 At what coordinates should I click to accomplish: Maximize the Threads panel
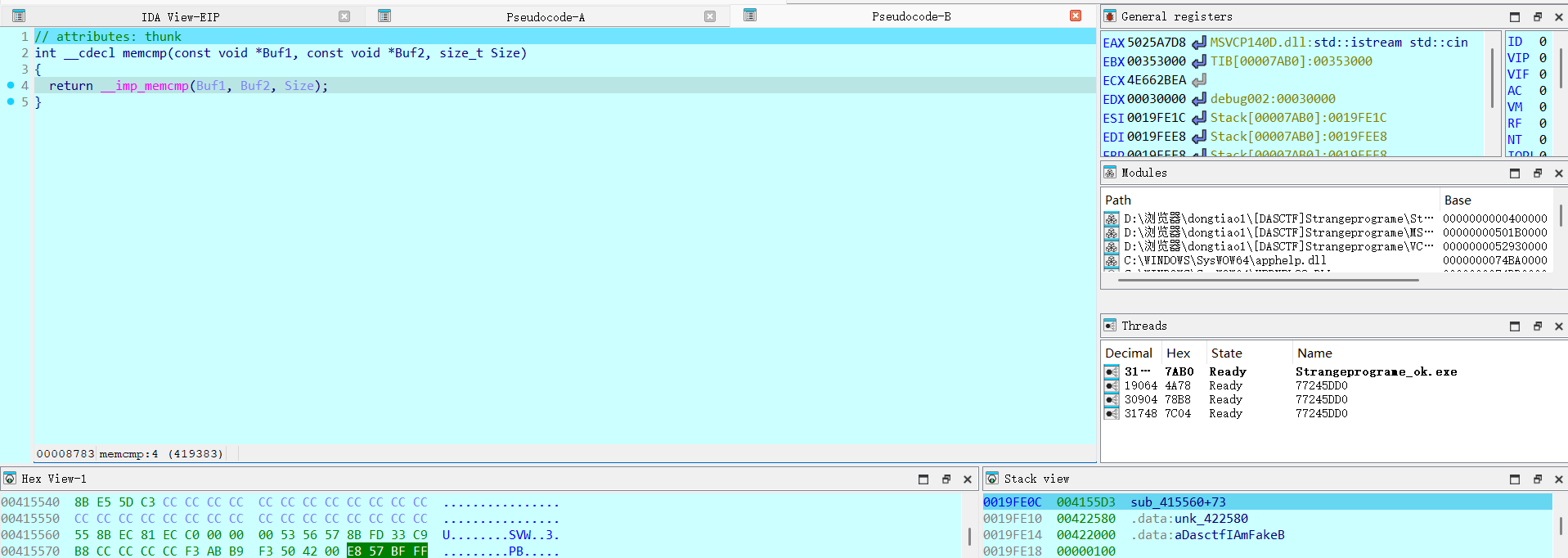1515,326
